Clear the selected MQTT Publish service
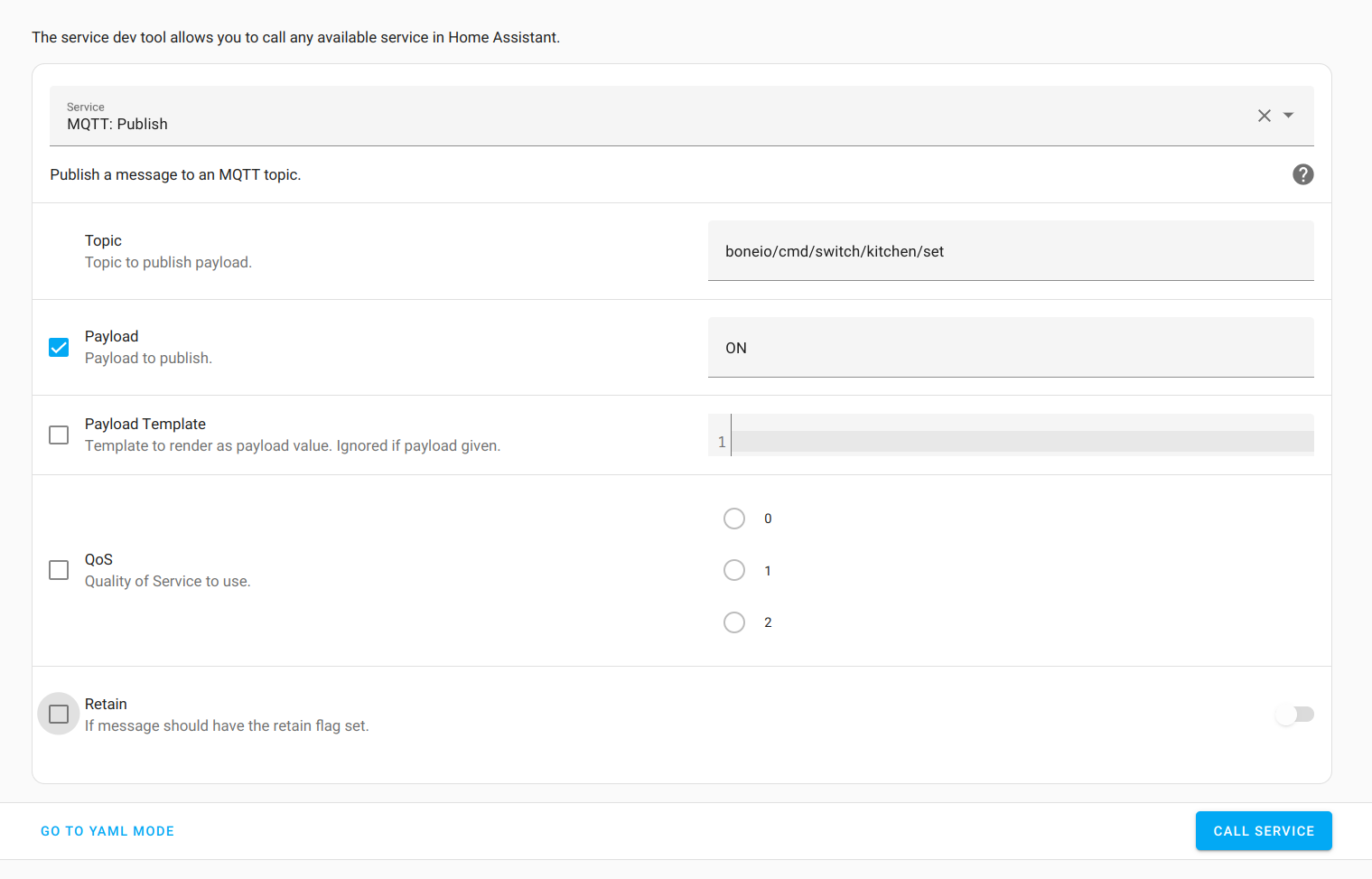The height and width of the screenshot is (879, 1372). 1264,116
